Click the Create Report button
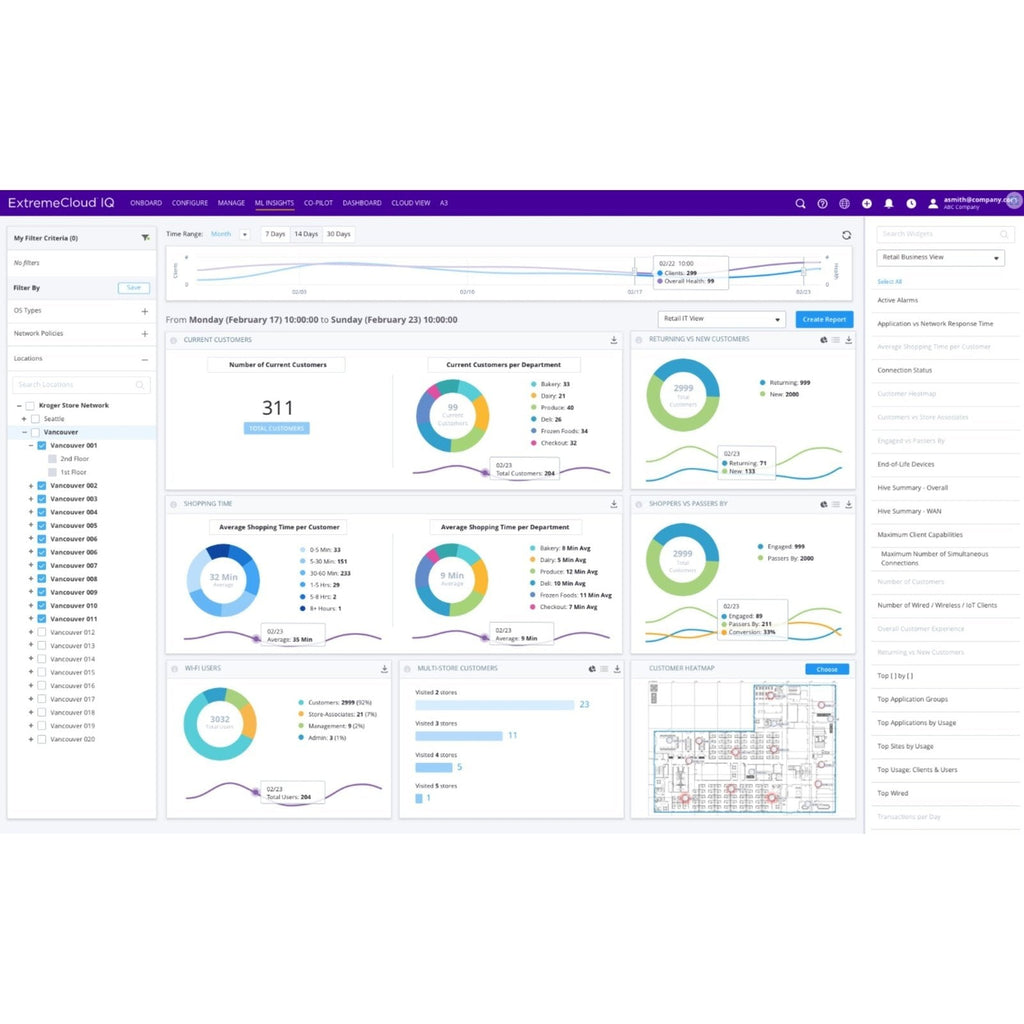The image size is (1024, 1024). point(824,319)
